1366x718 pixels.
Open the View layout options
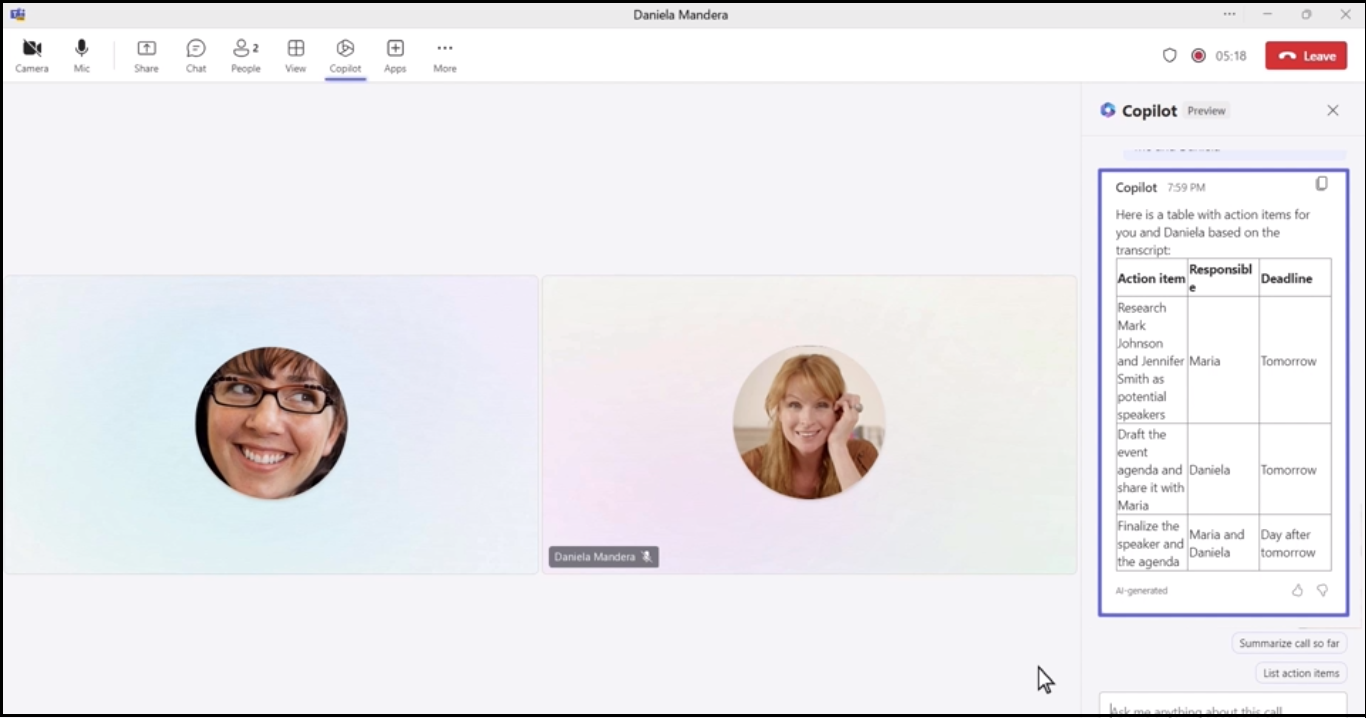[x=295, y=55]
